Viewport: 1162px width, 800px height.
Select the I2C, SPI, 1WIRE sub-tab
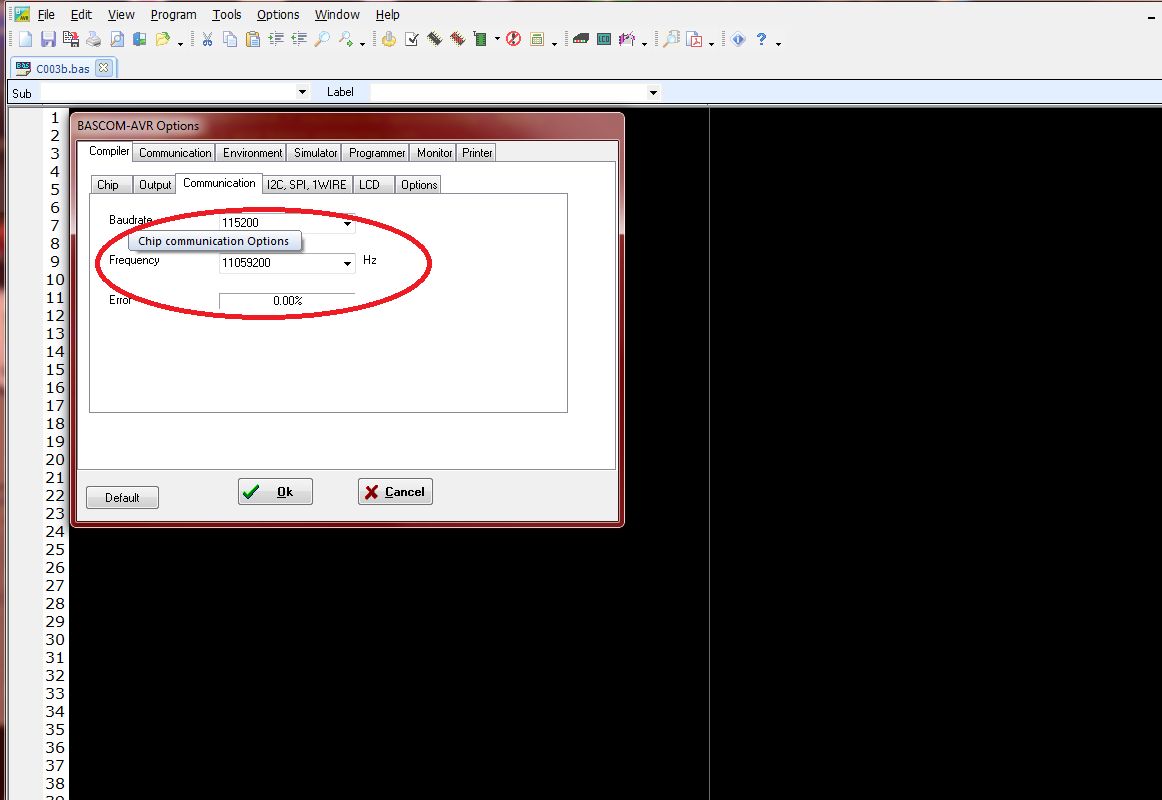click(307, 184)
